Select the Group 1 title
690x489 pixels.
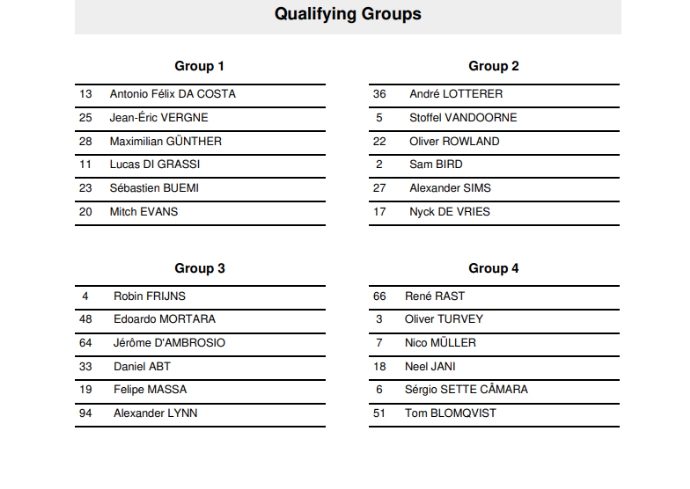coord(199,66)
